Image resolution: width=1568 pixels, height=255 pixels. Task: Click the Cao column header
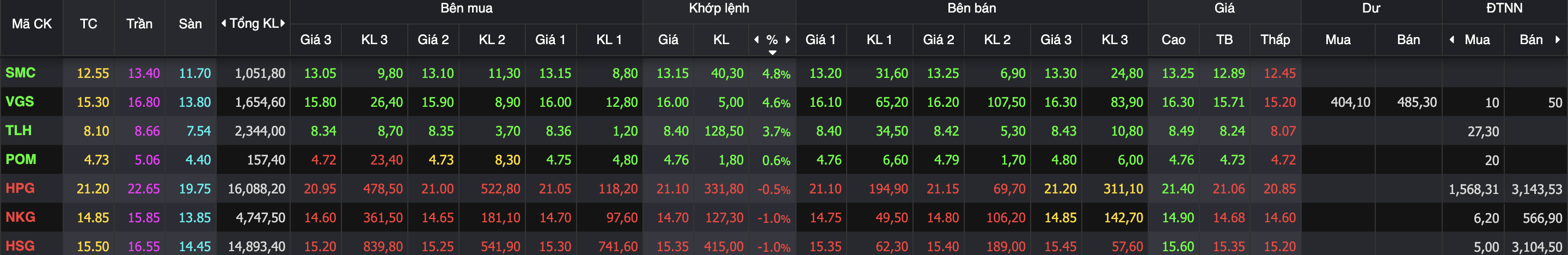[x=1174, y=40]
